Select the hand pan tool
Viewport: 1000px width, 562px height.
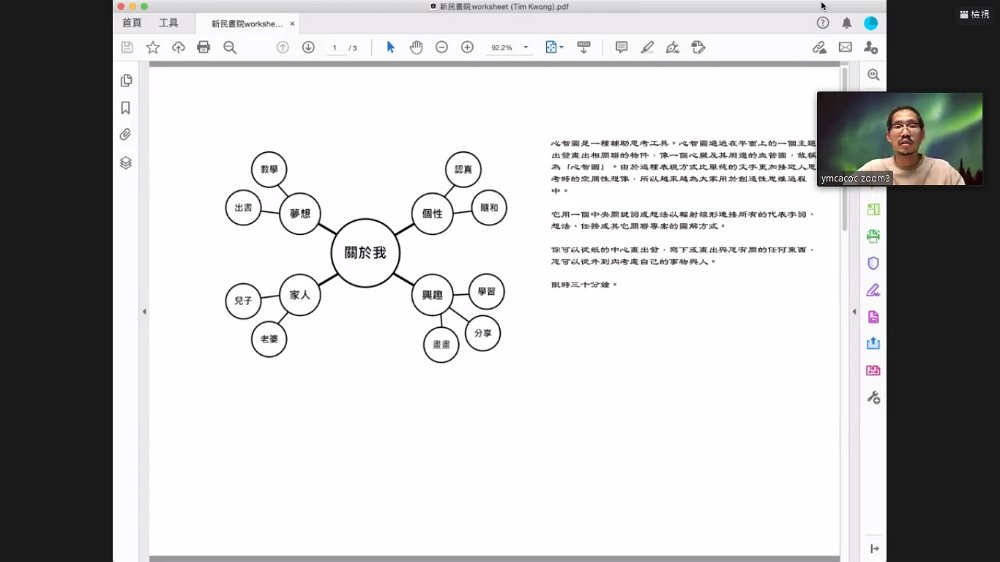416,47
